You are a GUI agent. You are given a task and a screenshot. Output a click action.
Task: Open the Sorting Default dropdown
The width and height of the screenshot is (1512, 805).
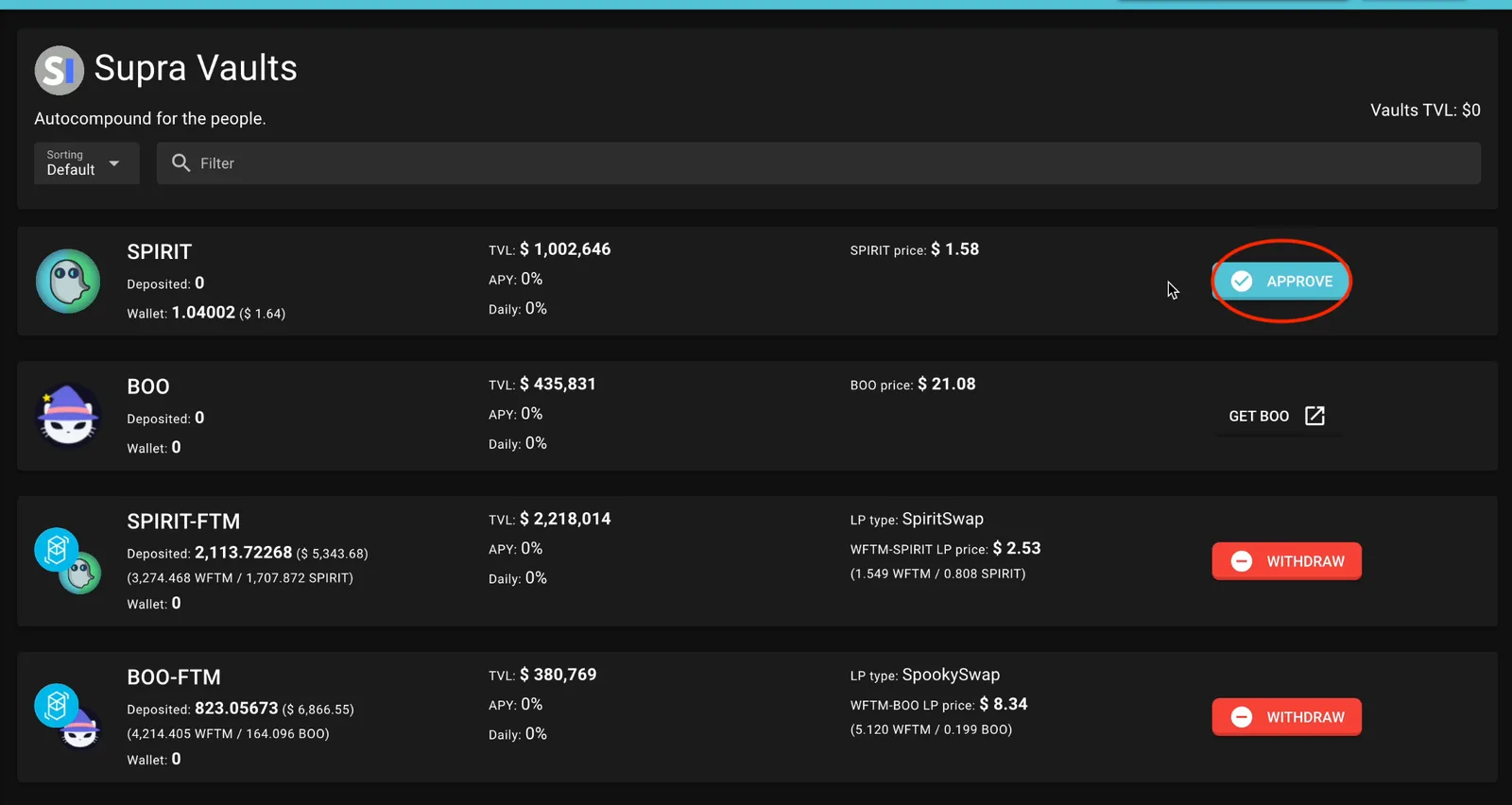pos(87,163)
